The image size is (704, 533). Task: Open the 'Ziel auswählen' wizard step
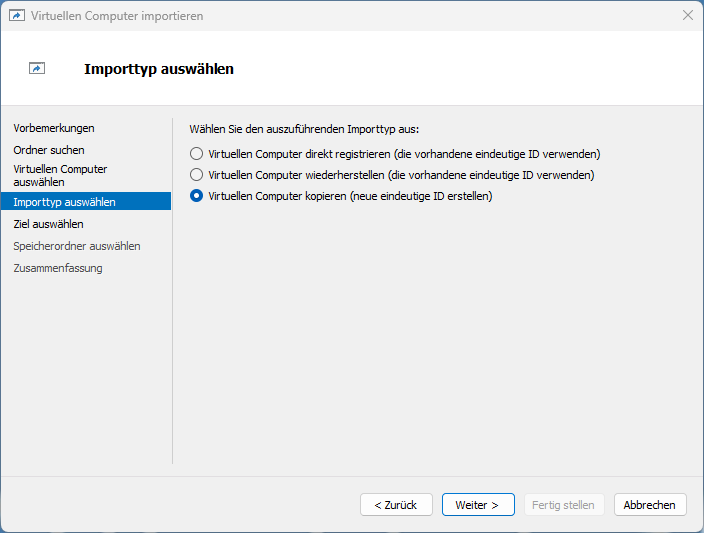[x=48, y=224]
